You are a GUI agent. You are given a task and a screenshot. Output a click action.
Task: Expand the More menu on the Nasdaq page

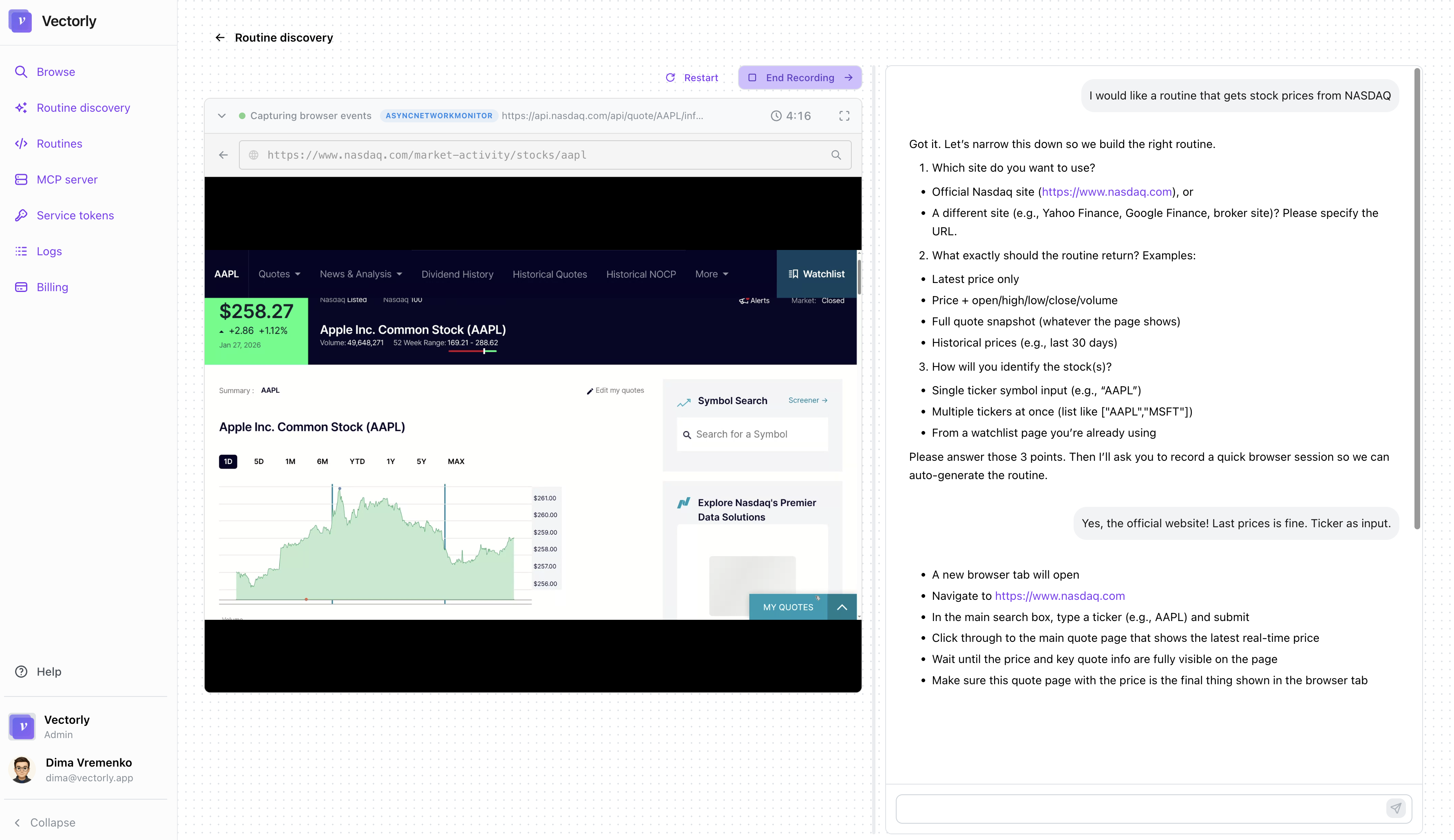point(711,274)
